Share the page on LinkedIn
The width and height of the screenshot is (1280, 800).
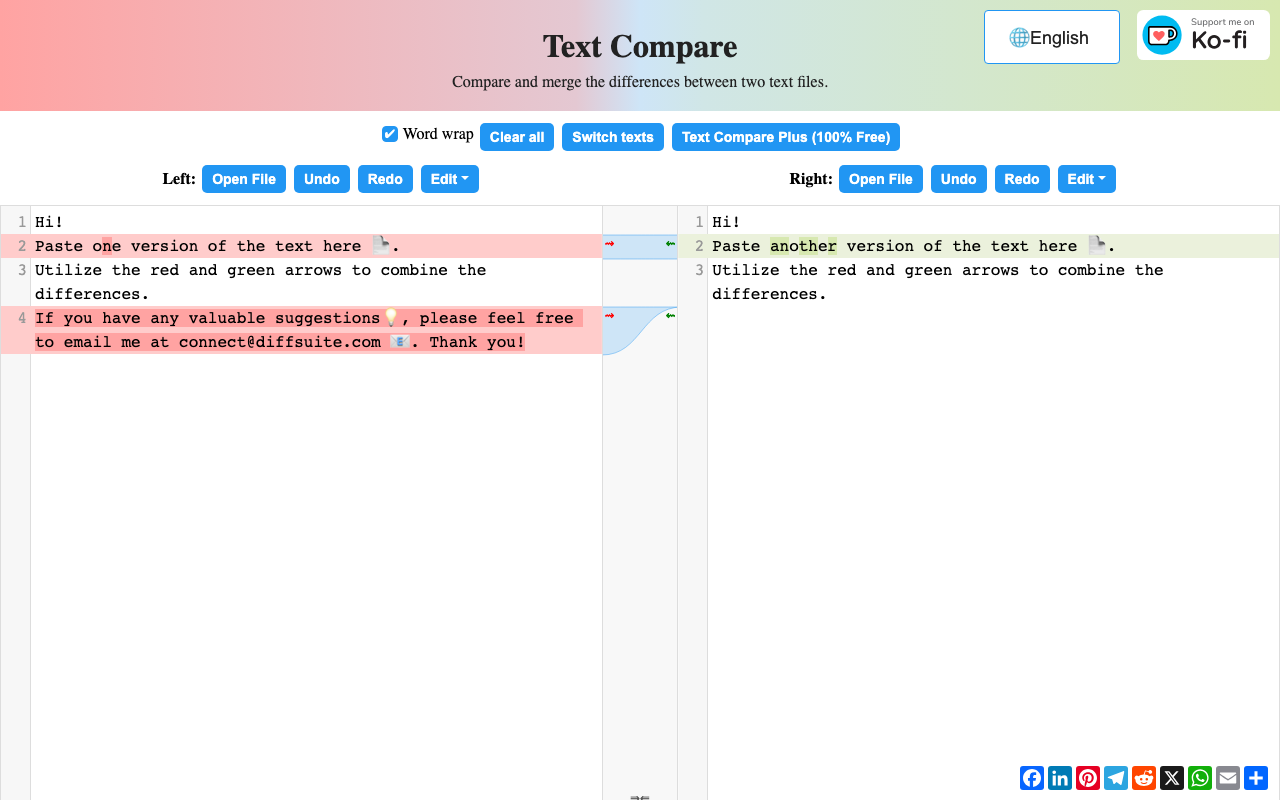click(x=1060, y=778)
